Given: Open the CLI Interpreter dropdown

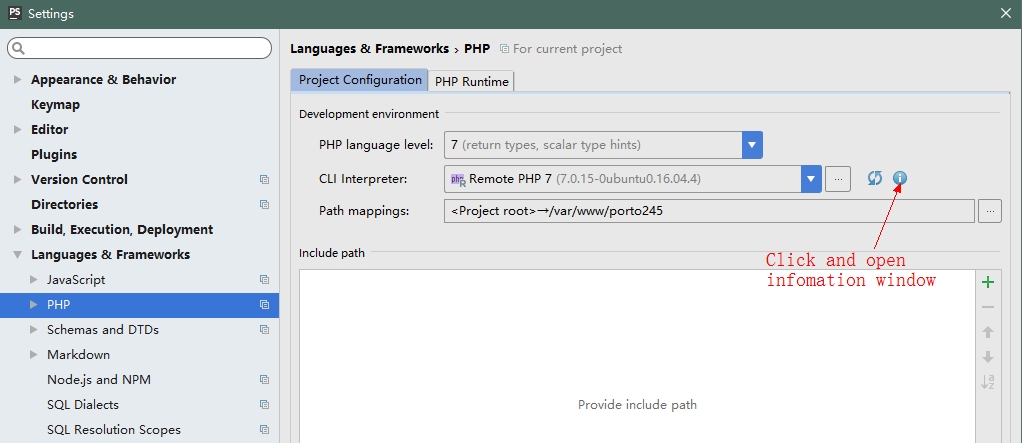Looking at the screenshot, I should (x=811, y=179).
